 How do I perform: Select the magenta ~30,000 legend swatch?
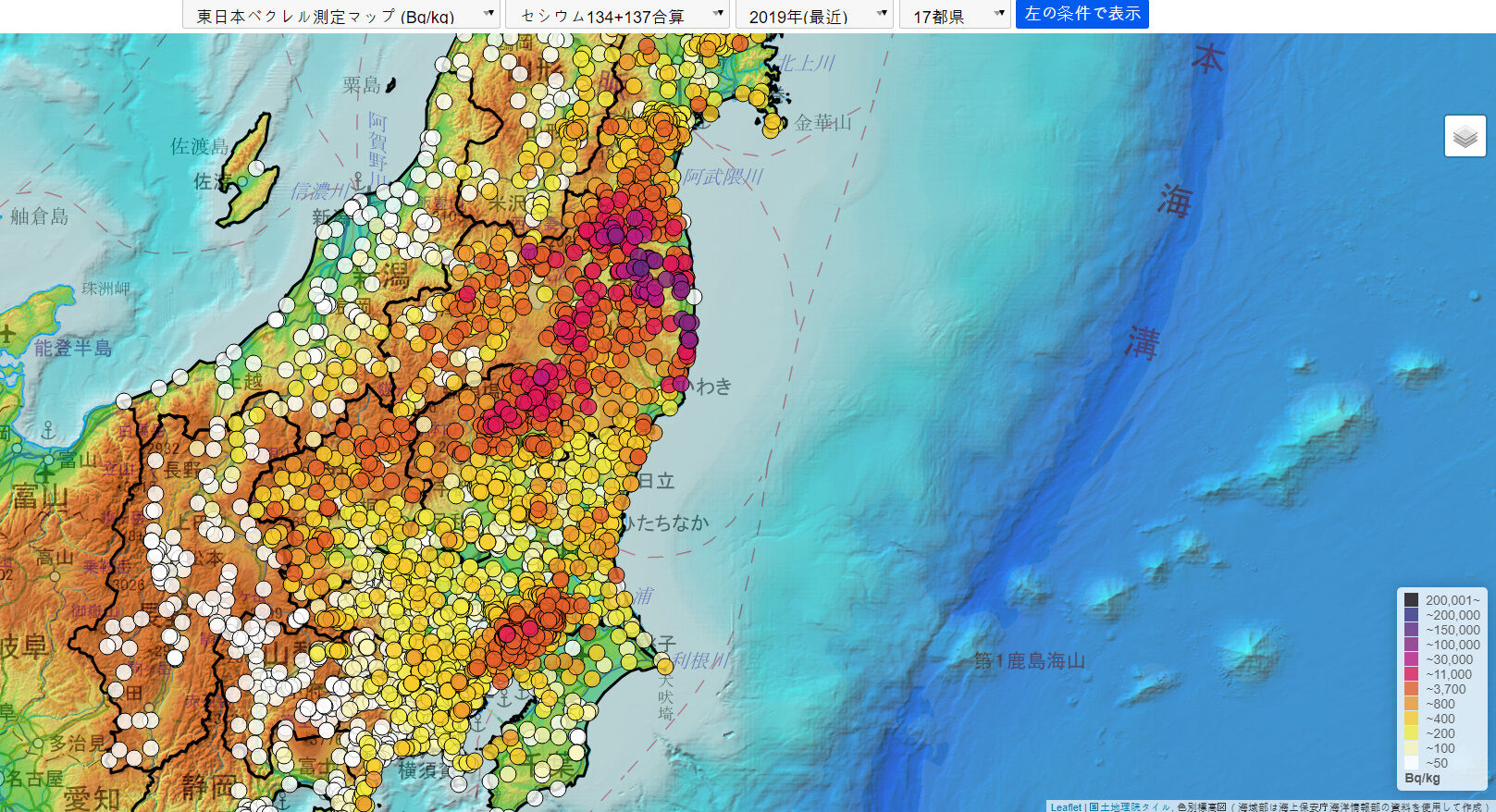pyautogui.click(x=1411, y=659)
